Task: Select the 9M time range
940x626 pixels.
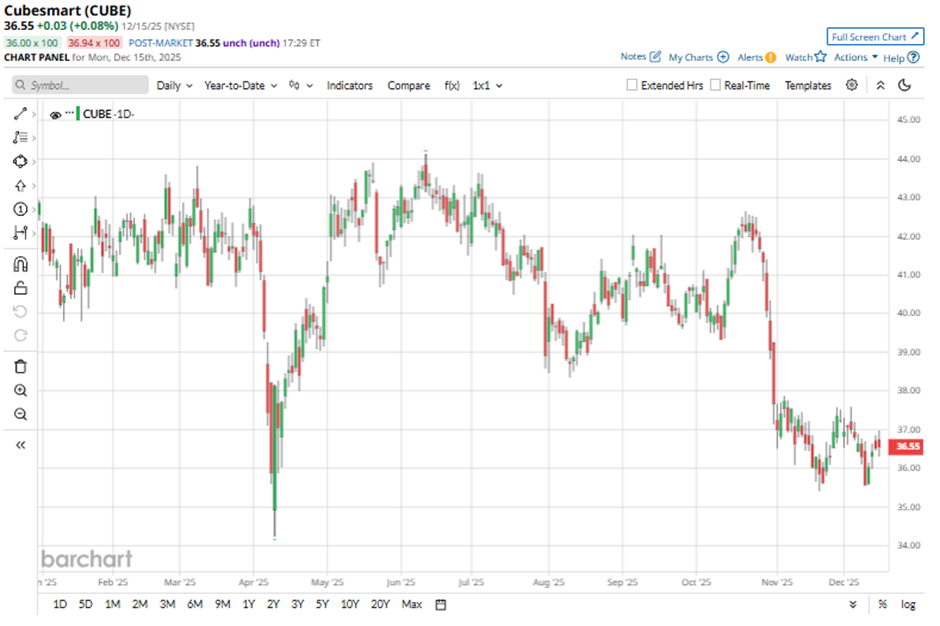Action: click(x=222, y=604)
